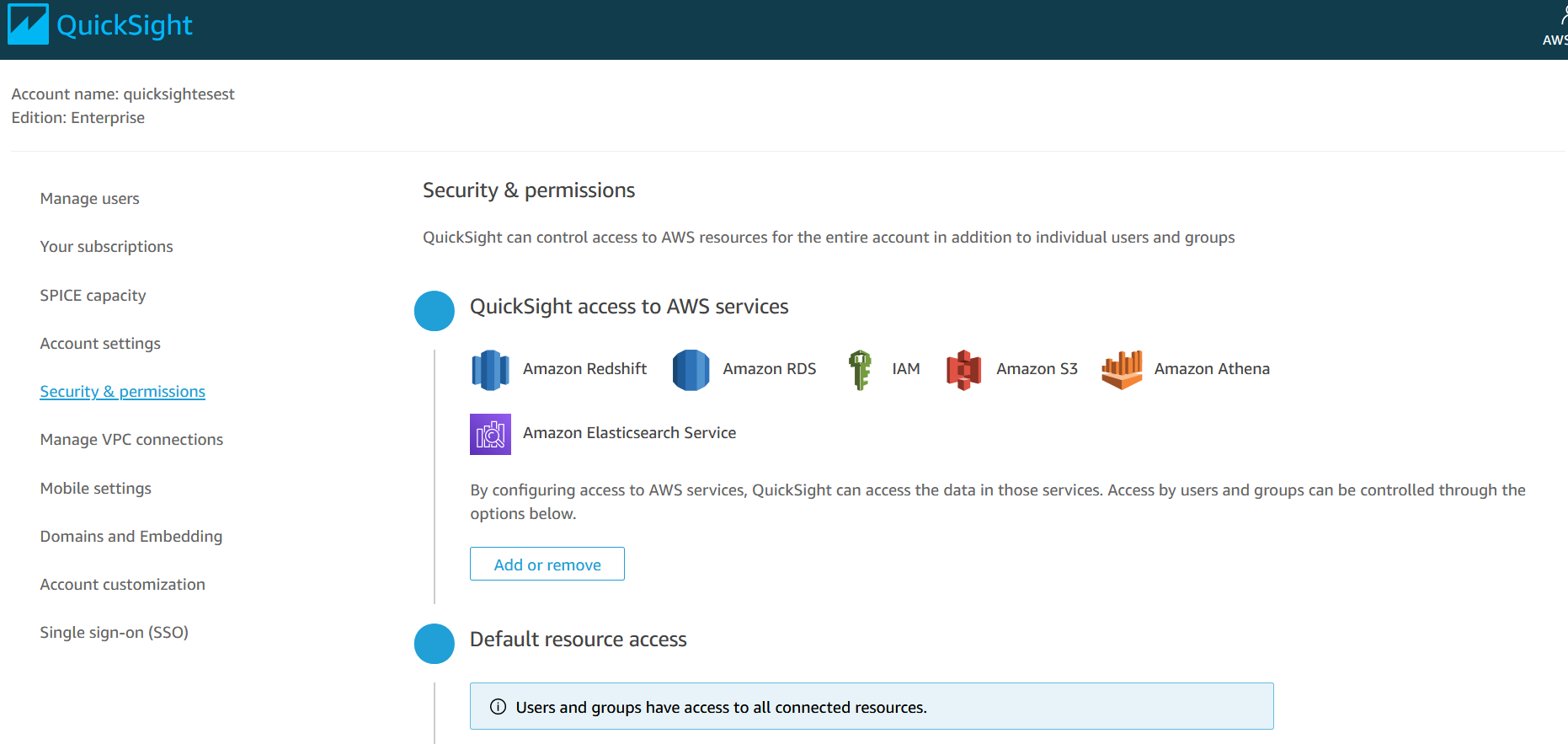
Task: Select Account settings in sidebar
Action: coord(100,344)
